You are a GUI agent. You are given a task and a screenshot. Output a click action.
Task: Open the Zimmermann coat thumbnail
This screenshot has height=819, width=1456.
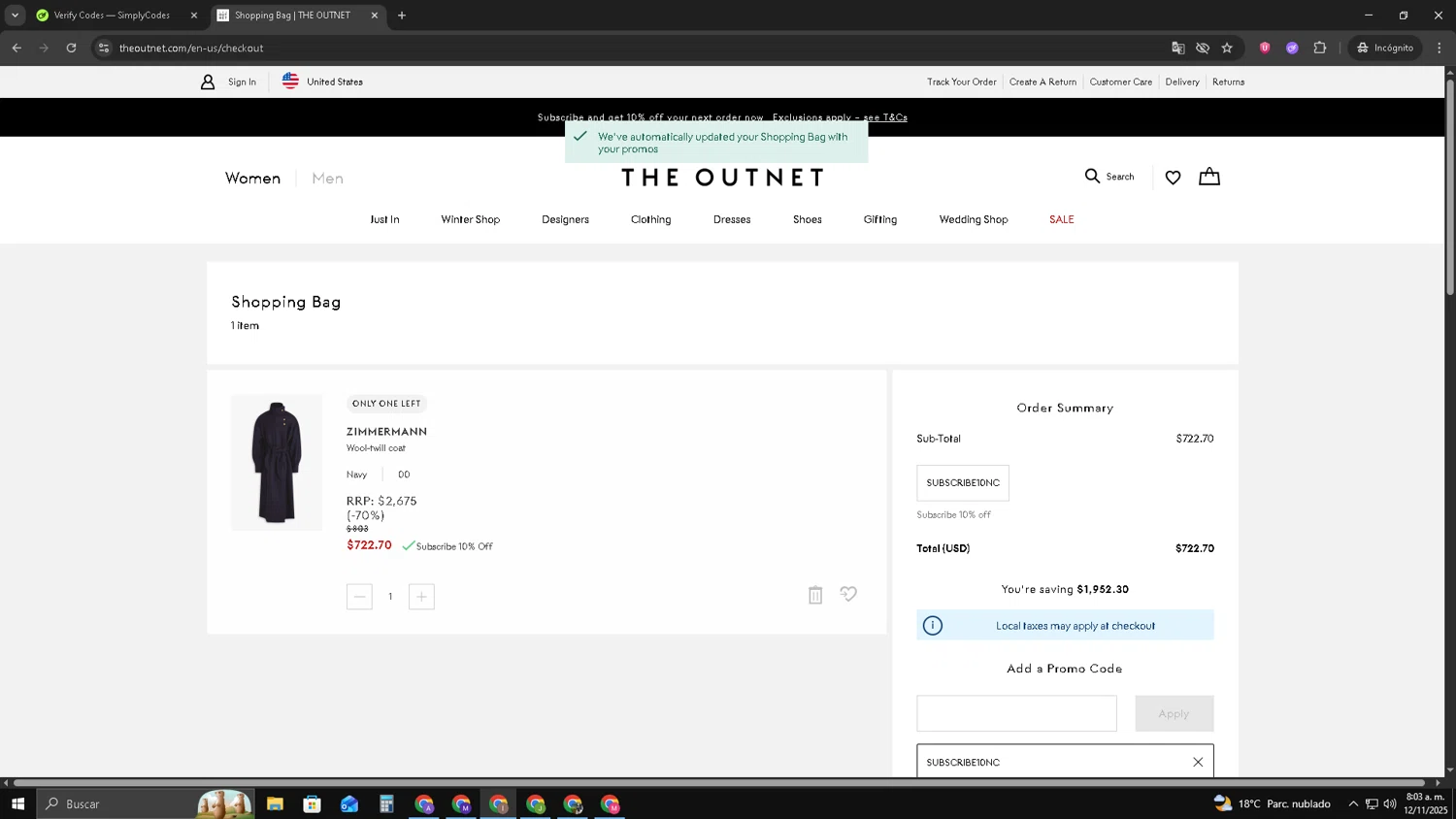pyautogui.click(x=277, y=463)
